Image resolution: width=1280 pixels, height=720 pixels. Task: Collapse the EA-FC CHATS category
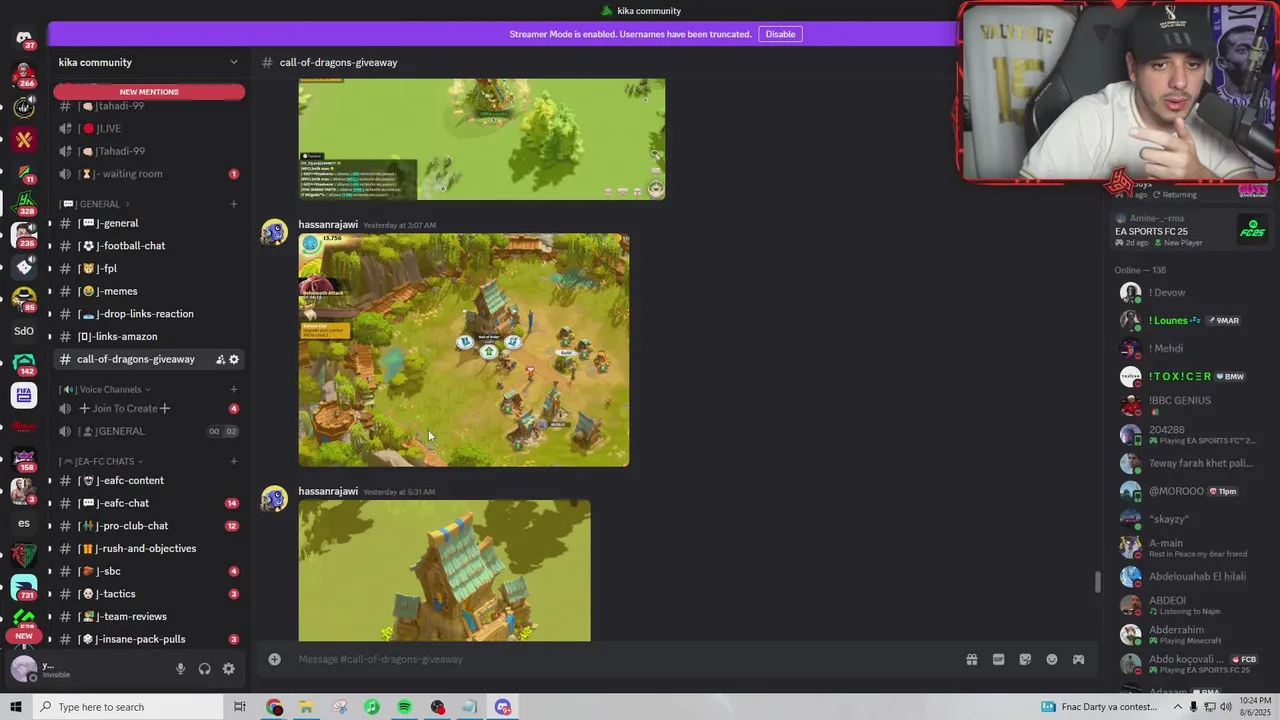[101, 461]
